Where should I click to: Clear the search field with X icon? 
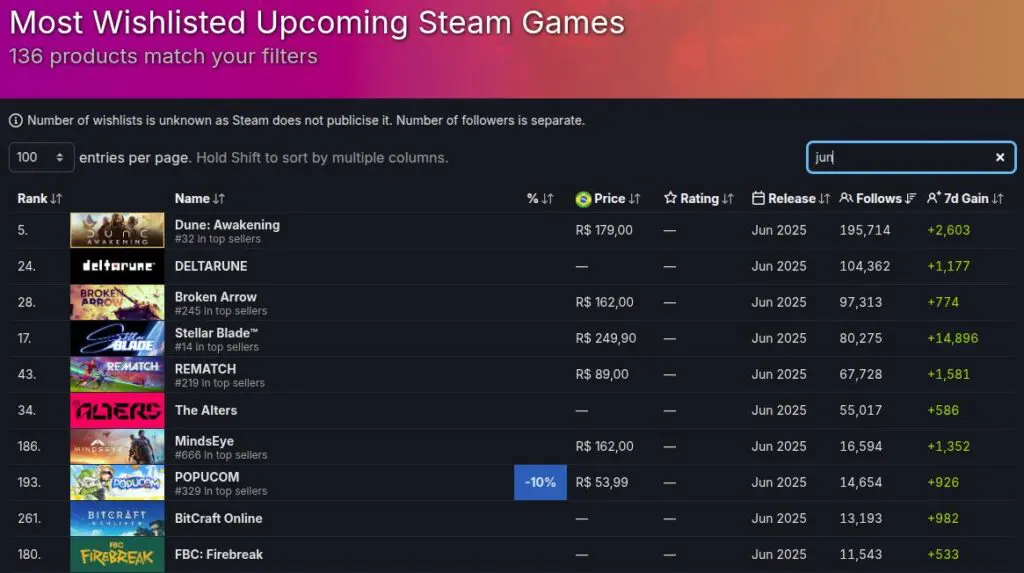coord(999,158)
